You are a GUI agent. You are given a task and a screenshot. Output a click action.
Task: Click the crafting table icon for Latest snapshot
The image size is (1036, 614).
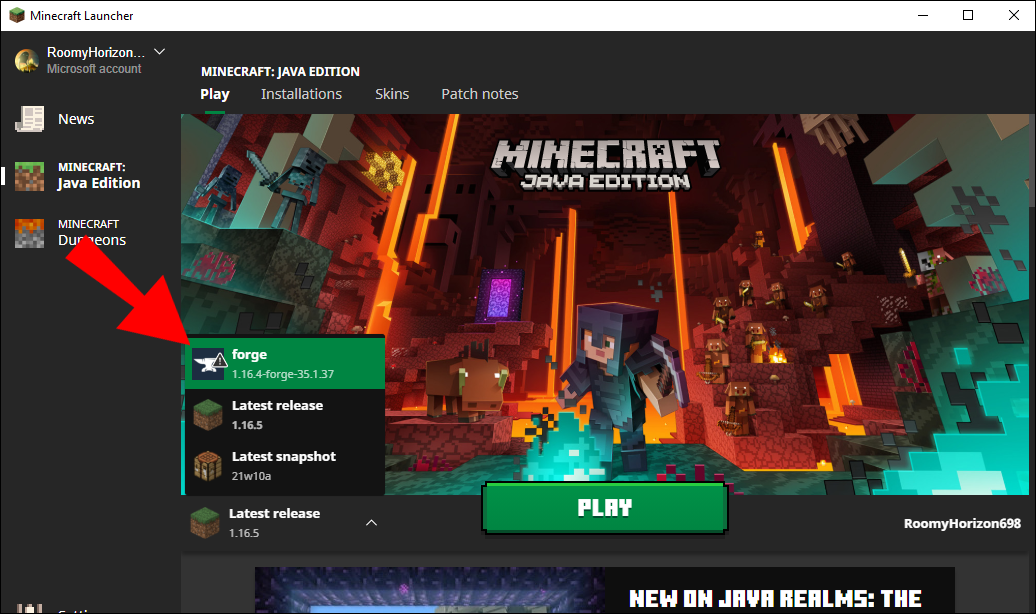(x=207, y=466)
